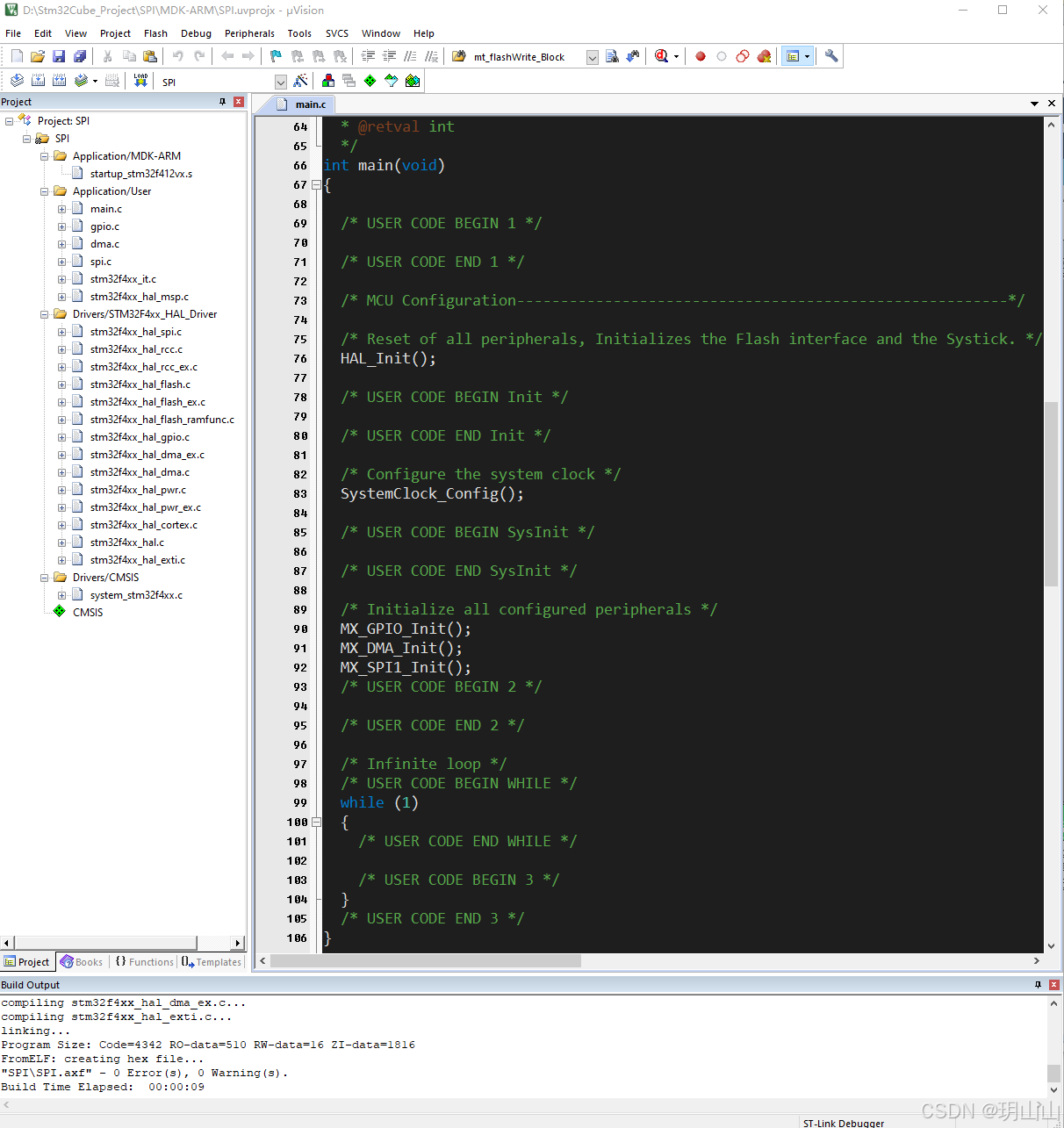This screenshot has width=1064, height=1128.
Task: Open the Debug menu
Action: point(196,33)
